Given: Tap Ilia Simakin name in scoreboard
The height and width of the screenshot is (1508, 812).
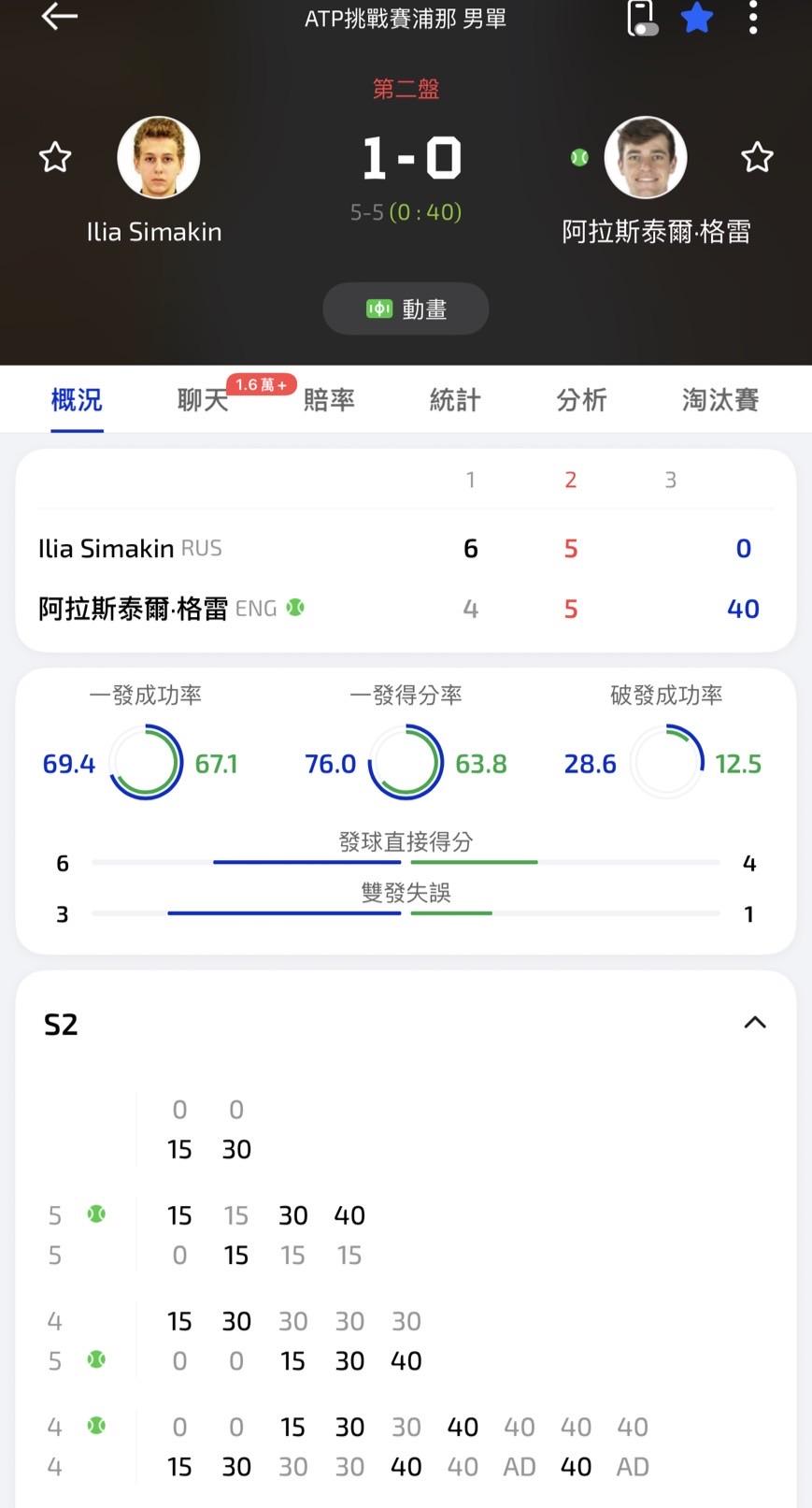Looking at the screenshot, I should [x=107, y=548].
